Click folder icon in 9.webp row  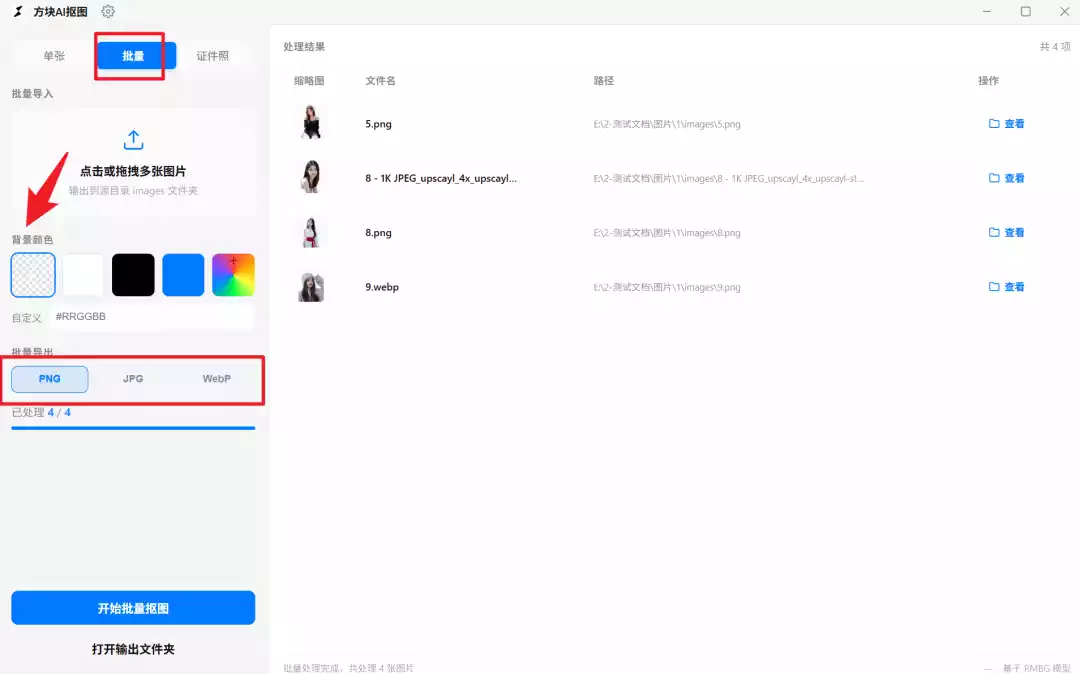(x=994, y=287)
